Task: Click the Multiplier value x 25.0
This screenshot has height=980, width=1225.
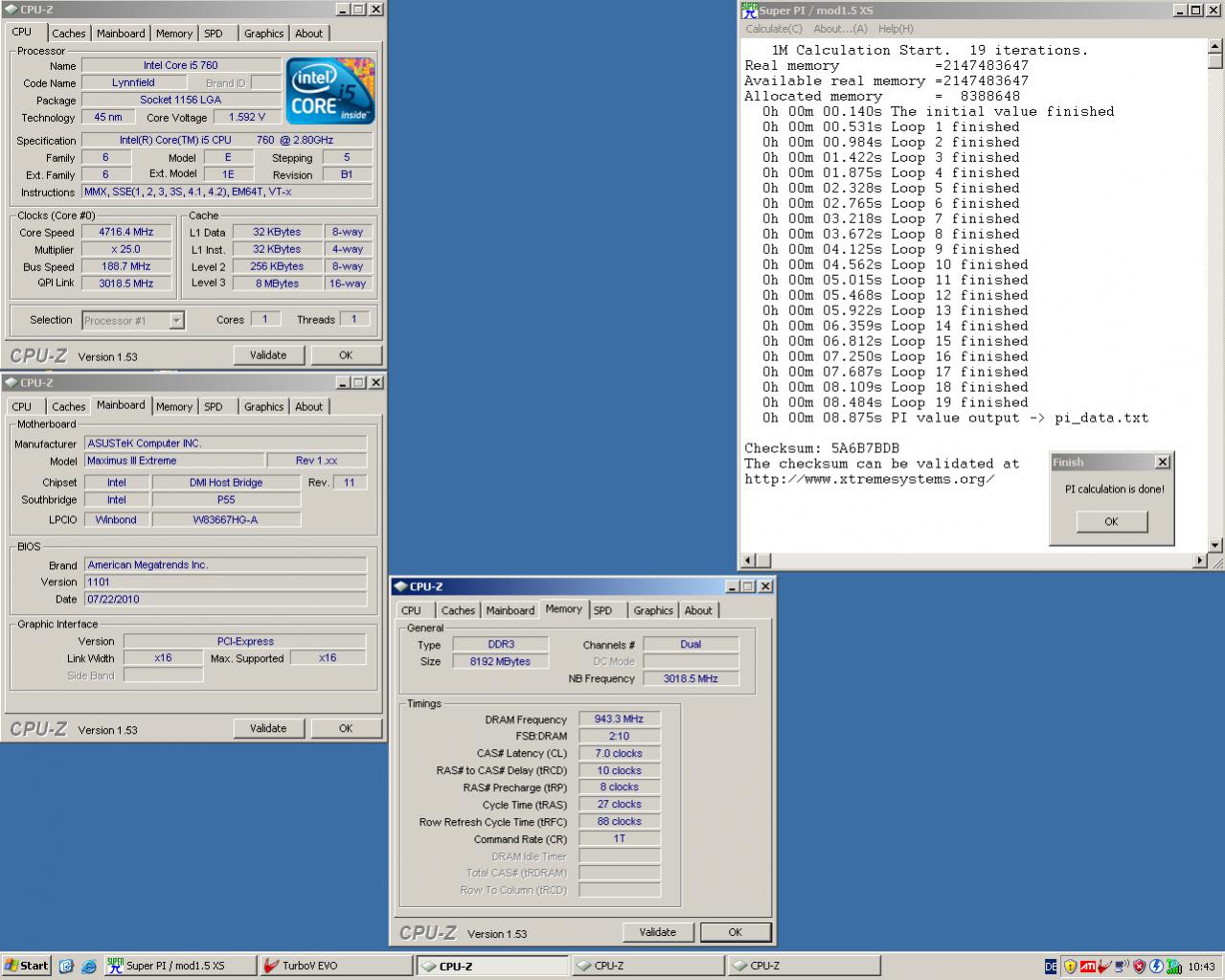Action: tap(125, 249)
